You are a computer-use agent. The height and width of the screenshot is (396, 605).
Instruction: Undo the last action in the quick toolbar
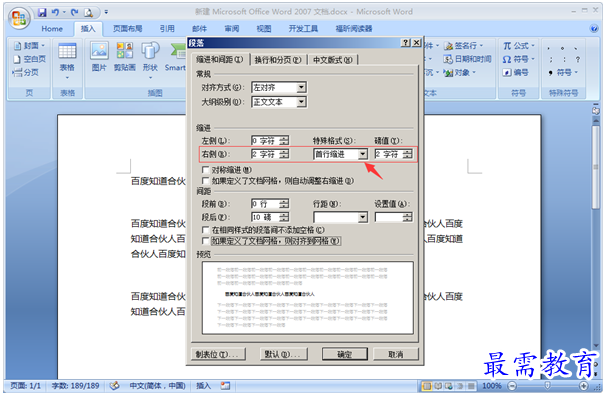56,12
